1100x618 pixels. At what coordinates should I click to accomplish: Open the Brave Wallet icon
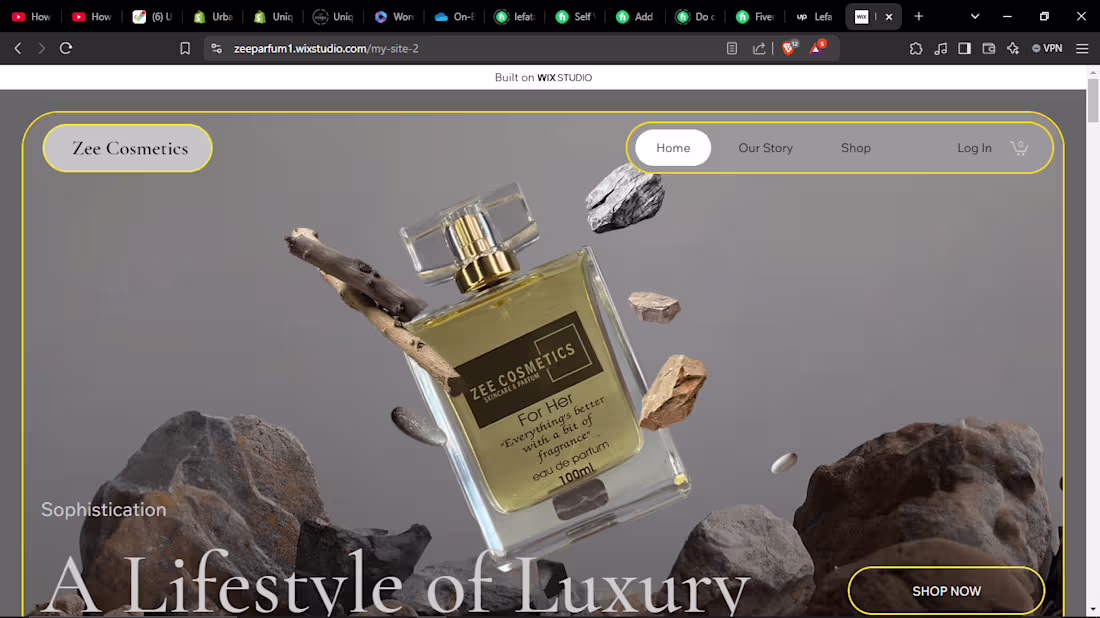988,48
